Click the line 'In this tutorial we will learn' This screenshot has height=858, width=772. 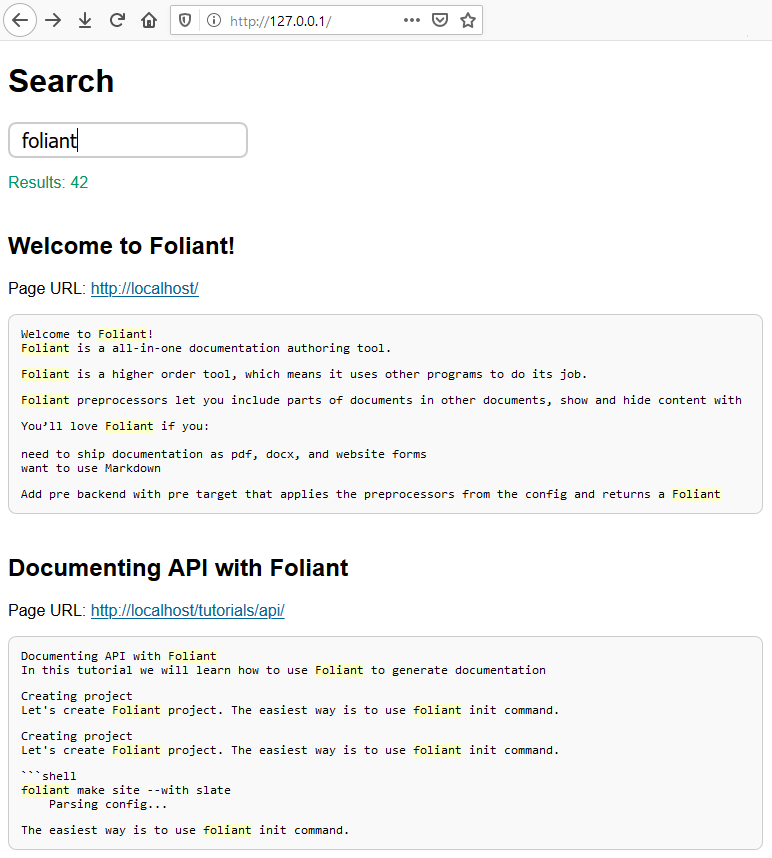click(x=283, y=670)
